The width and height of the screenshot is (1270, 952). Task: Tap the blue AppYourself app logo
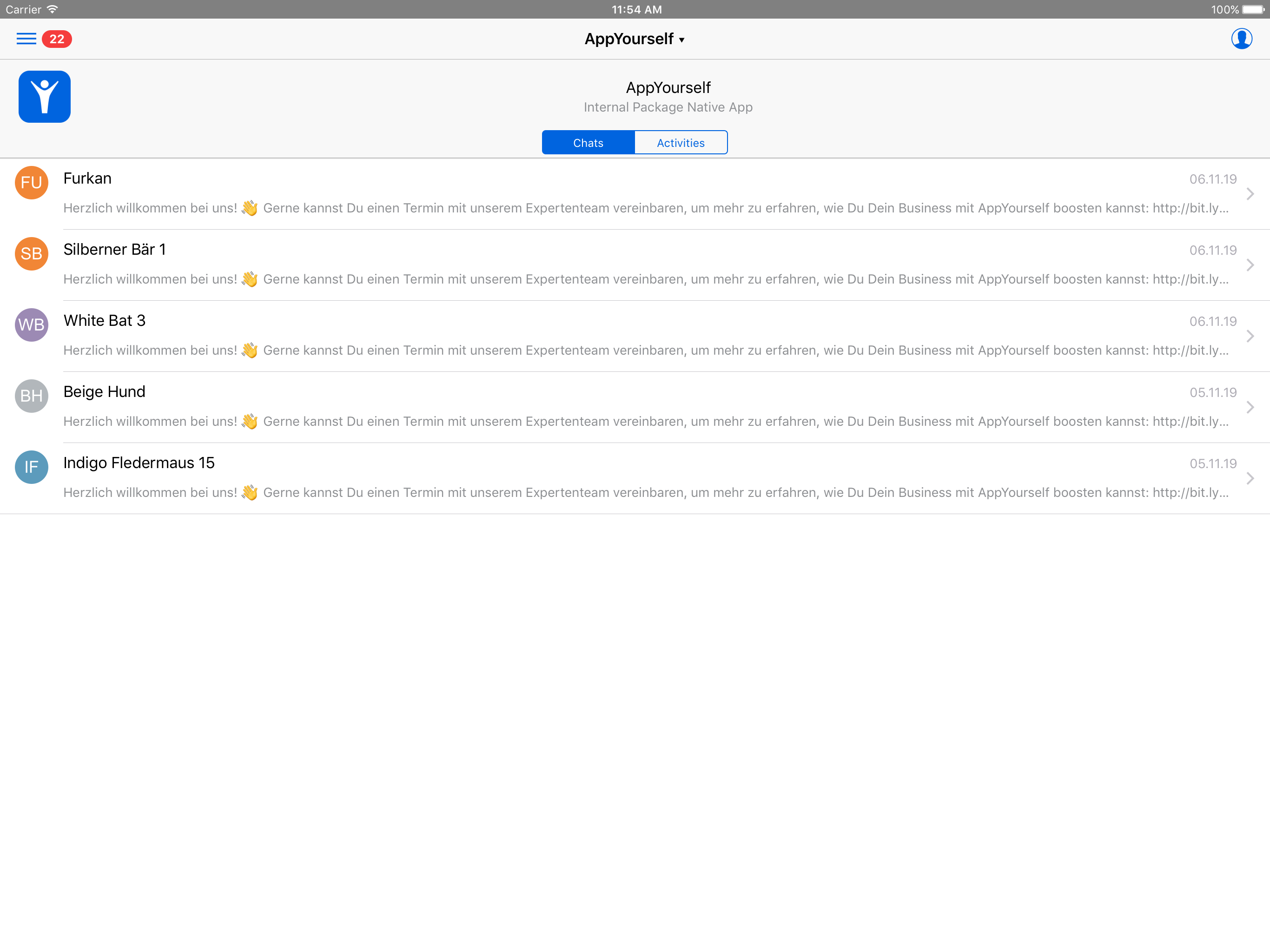[x=45, y=97]
